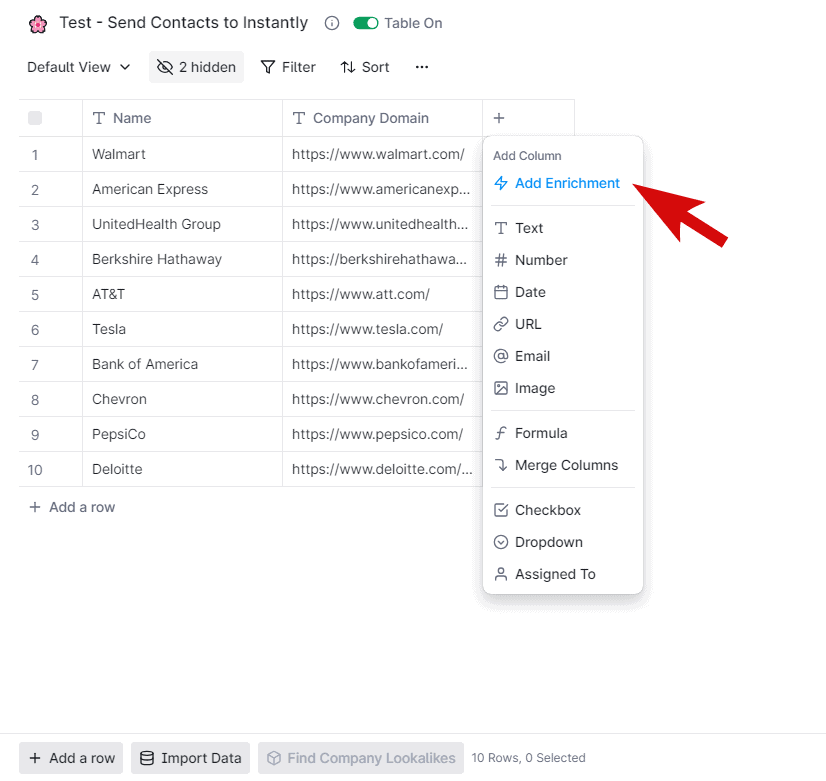Click the berkshirehathawa... domain cell
This screenshot has height=781, width=826.
[382, 260]
